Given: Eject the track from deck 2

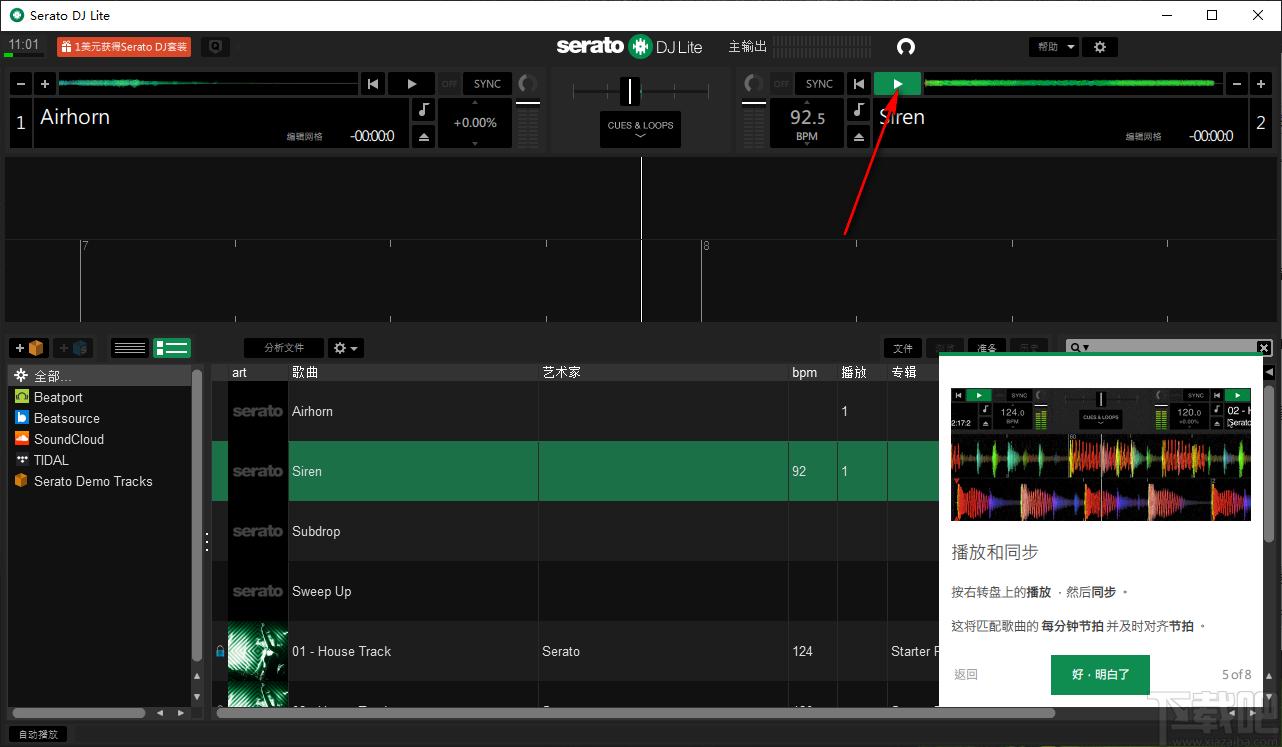Looking at the screenshot, I should [x=858, y=136].
